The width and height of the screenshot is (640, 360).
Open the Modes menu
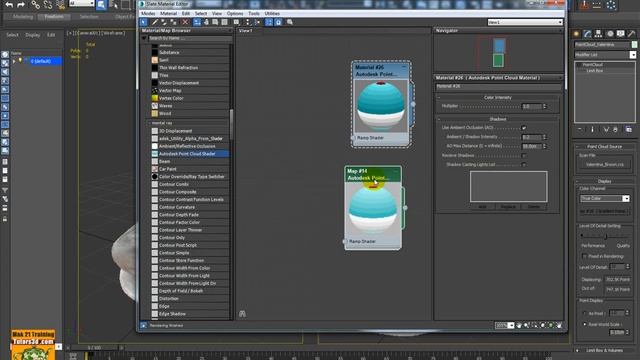pyautogui.click(x=148, y=13)
